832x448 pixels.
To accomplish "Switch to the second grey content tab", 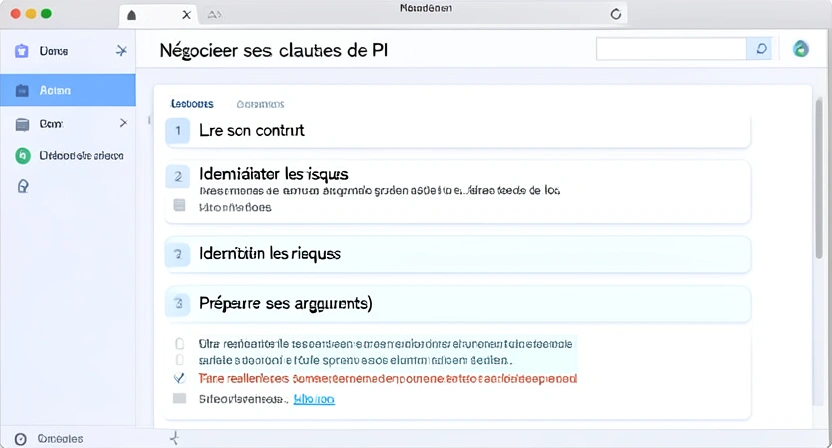I will [x=260, y=104].
